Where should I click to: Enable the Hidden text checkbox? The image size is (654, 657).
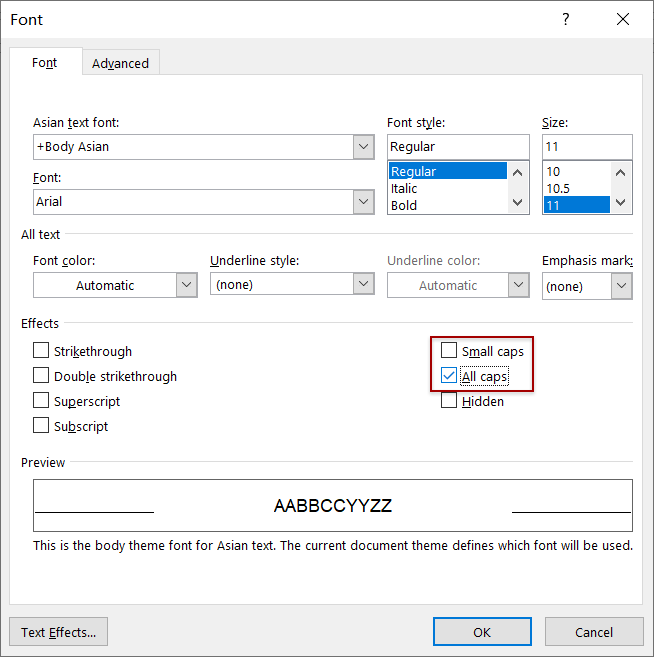[x=449, y=401]
